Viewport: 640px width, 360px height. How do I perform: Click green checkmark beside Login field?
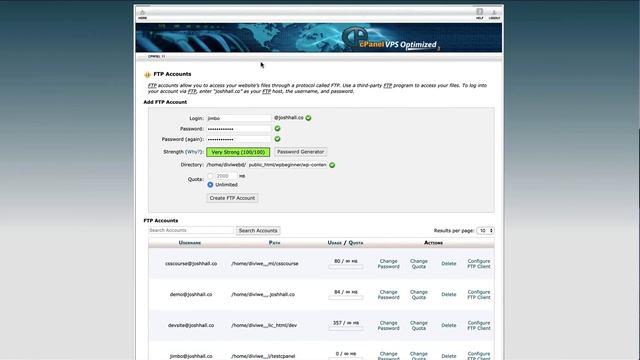pos(309,118)
